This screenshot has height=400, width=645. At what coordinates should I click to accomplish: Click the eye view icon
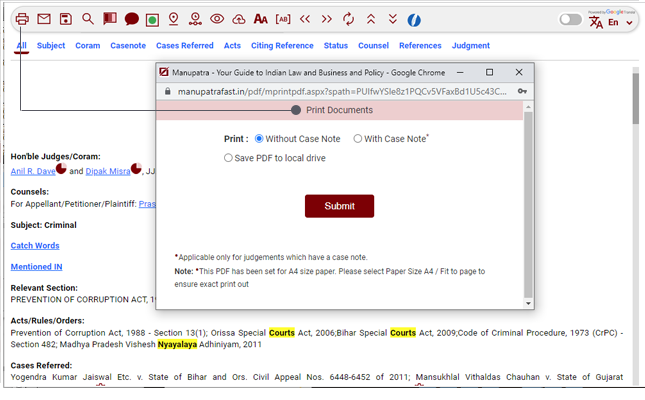click(x=217, y=19)
